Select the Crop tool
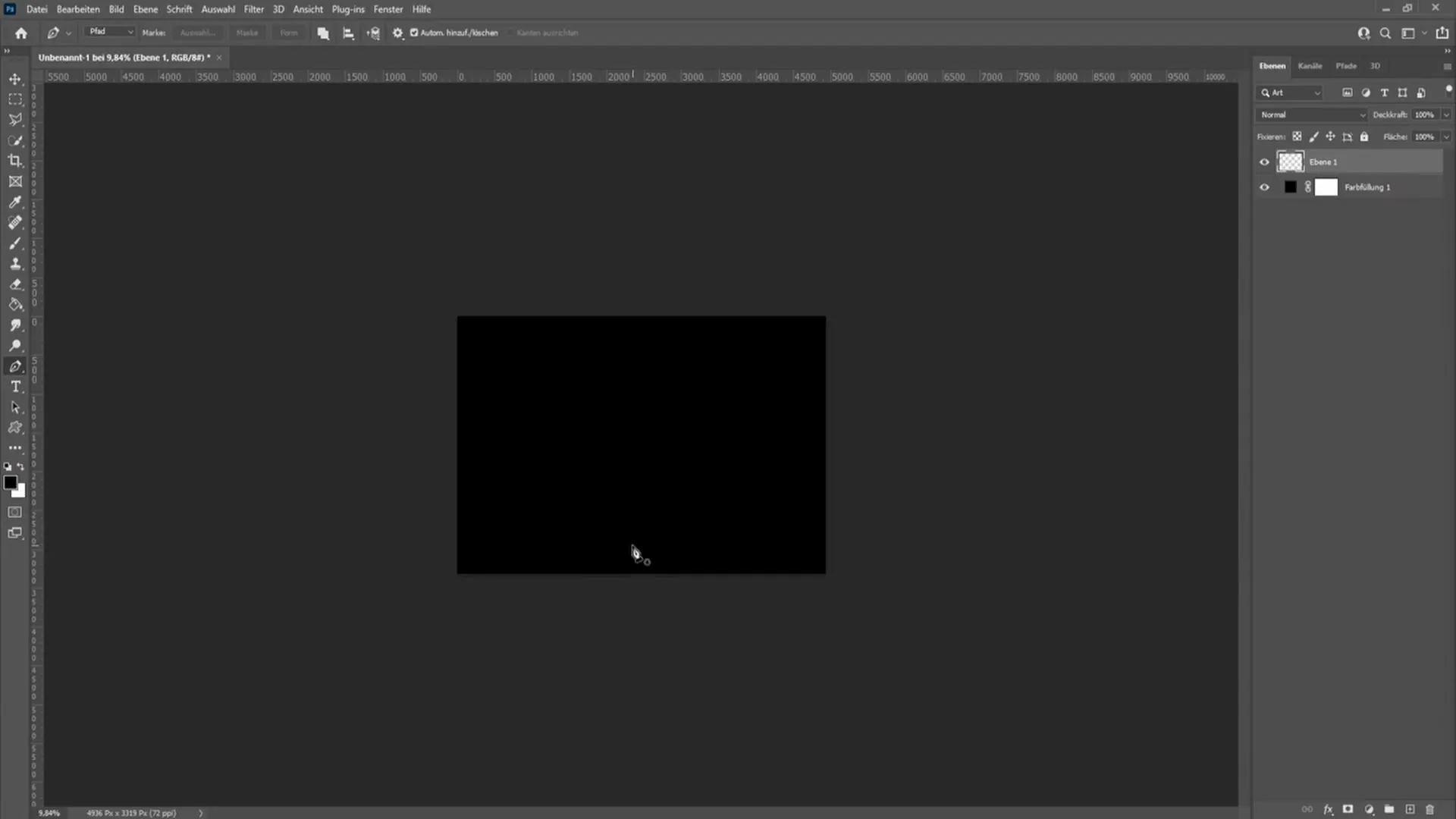The height and width of the screenshot is (819, 1456). click(15, 161)
